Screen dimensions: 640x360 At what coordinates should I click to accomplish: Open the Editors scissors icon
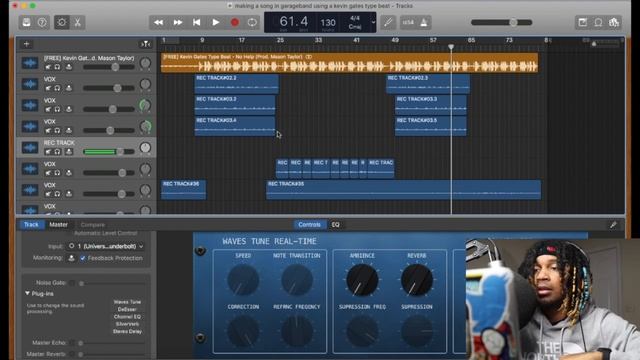[x=77, y=22]
